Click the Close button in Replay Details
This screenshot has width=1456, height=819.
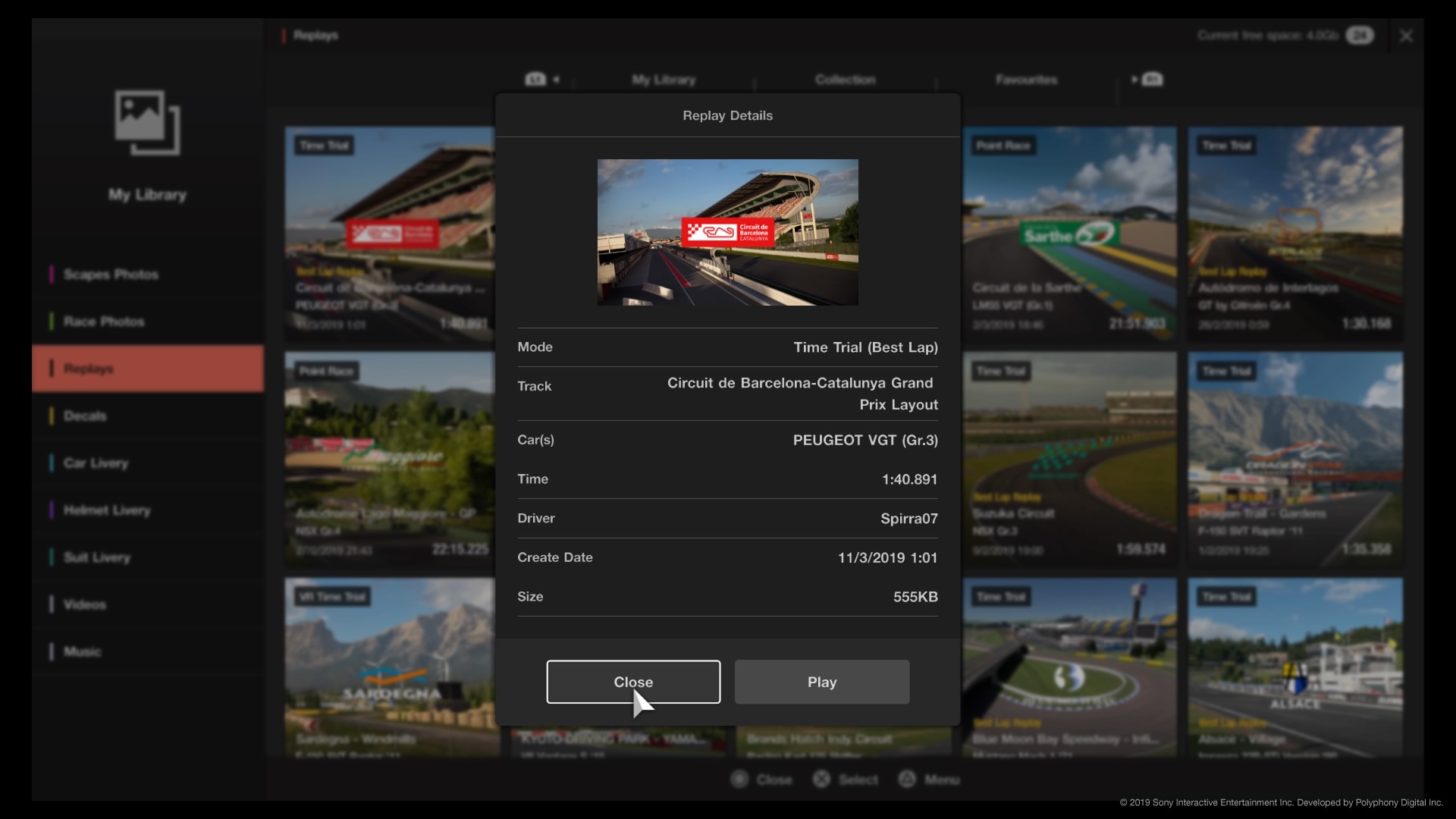pyautogui.click(x=633, y=681)
